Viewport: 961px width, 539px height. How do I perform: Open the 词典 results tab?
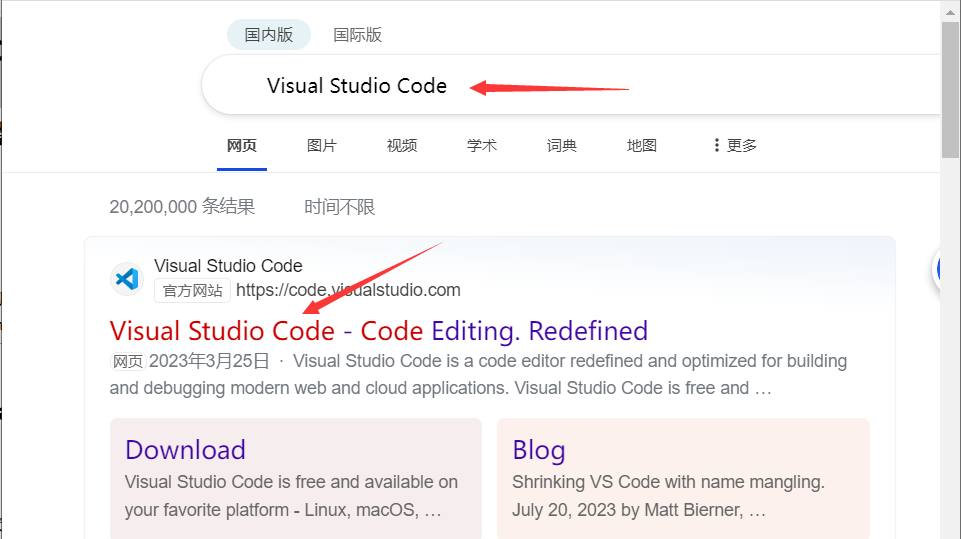561,146
